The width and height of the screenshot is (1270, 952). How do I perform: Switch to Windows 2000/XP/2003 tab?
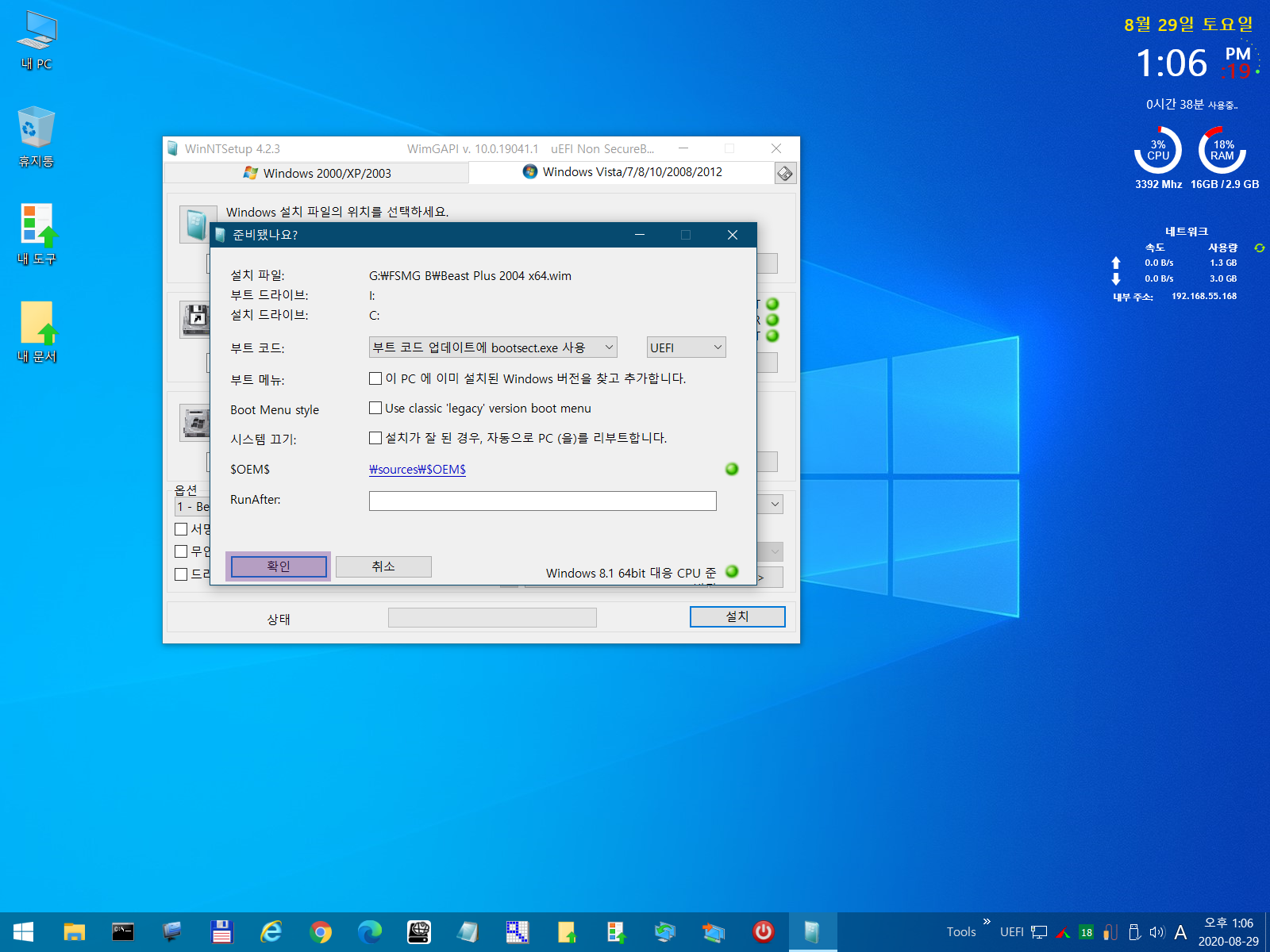317,173
